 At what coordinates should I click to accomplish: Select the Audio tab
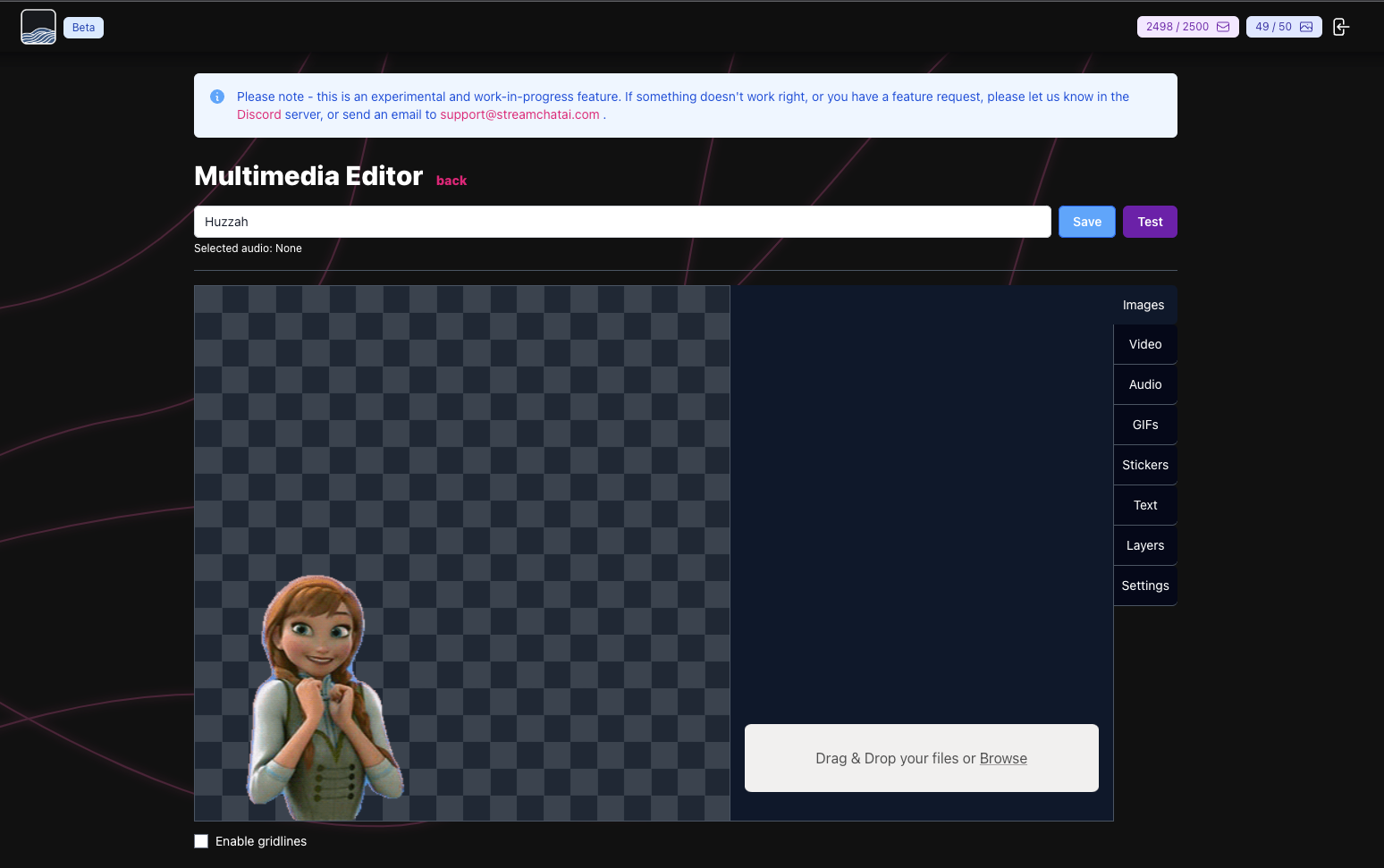click(x=1144, y=384)
